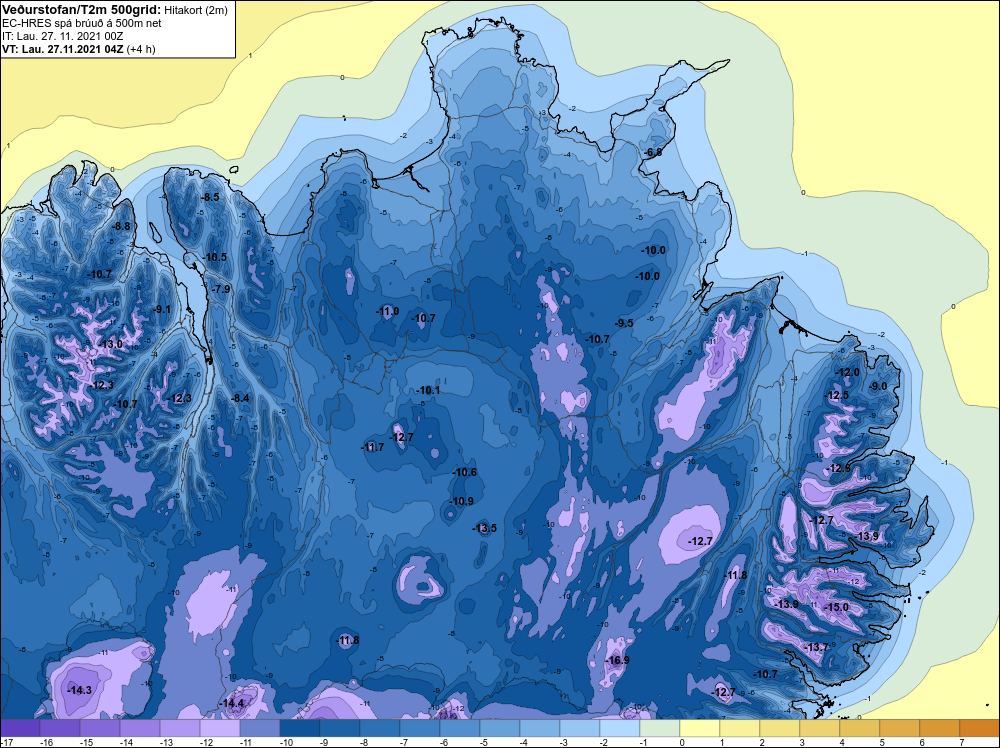Click the 'VT: Lau. 27.11.2021 04Z (+4 h)' line
1000x748 pixels.
point(78,48)
